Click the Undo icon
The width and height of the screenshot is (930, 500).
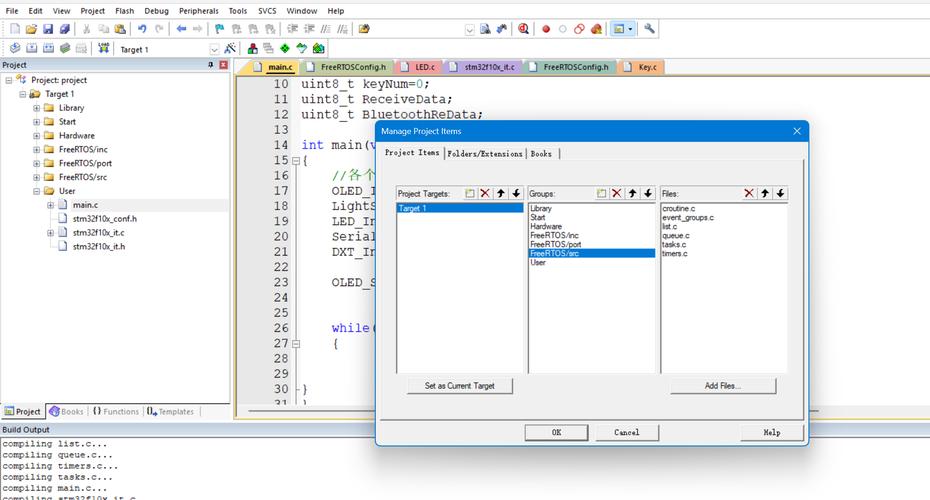142,28
